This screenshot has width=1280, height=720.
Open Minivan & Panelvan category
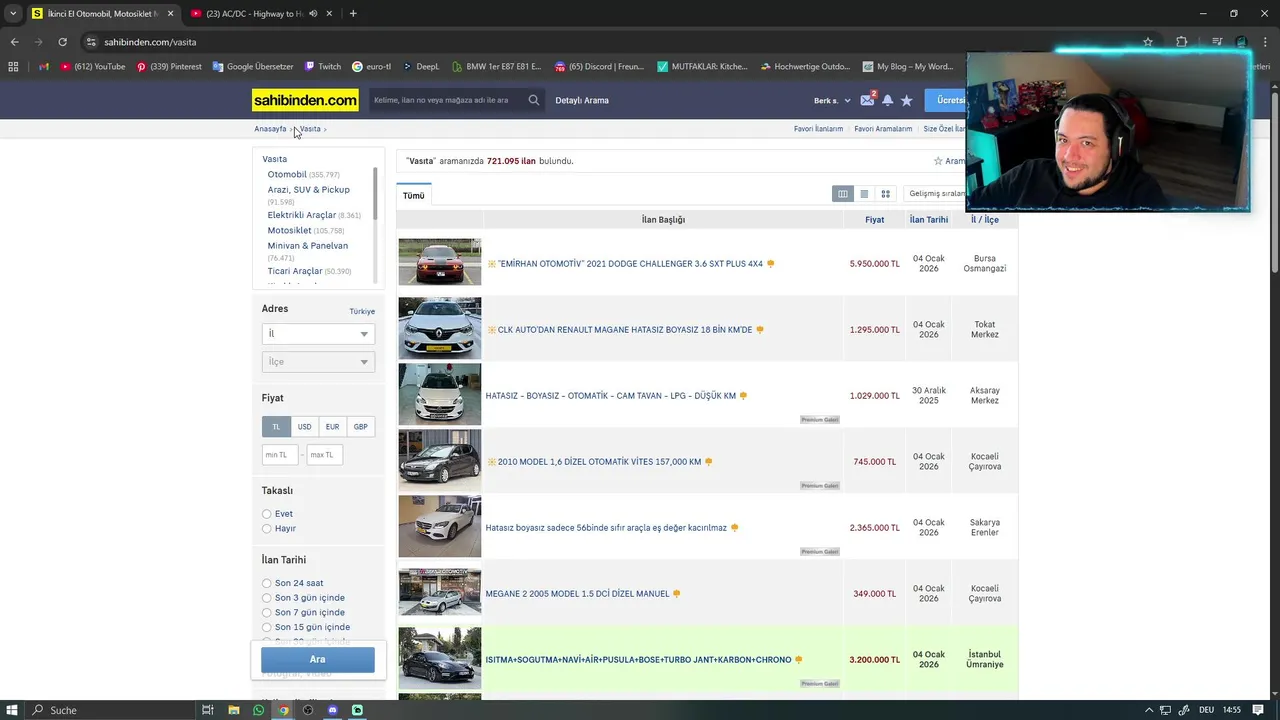[x=308, y=246]
